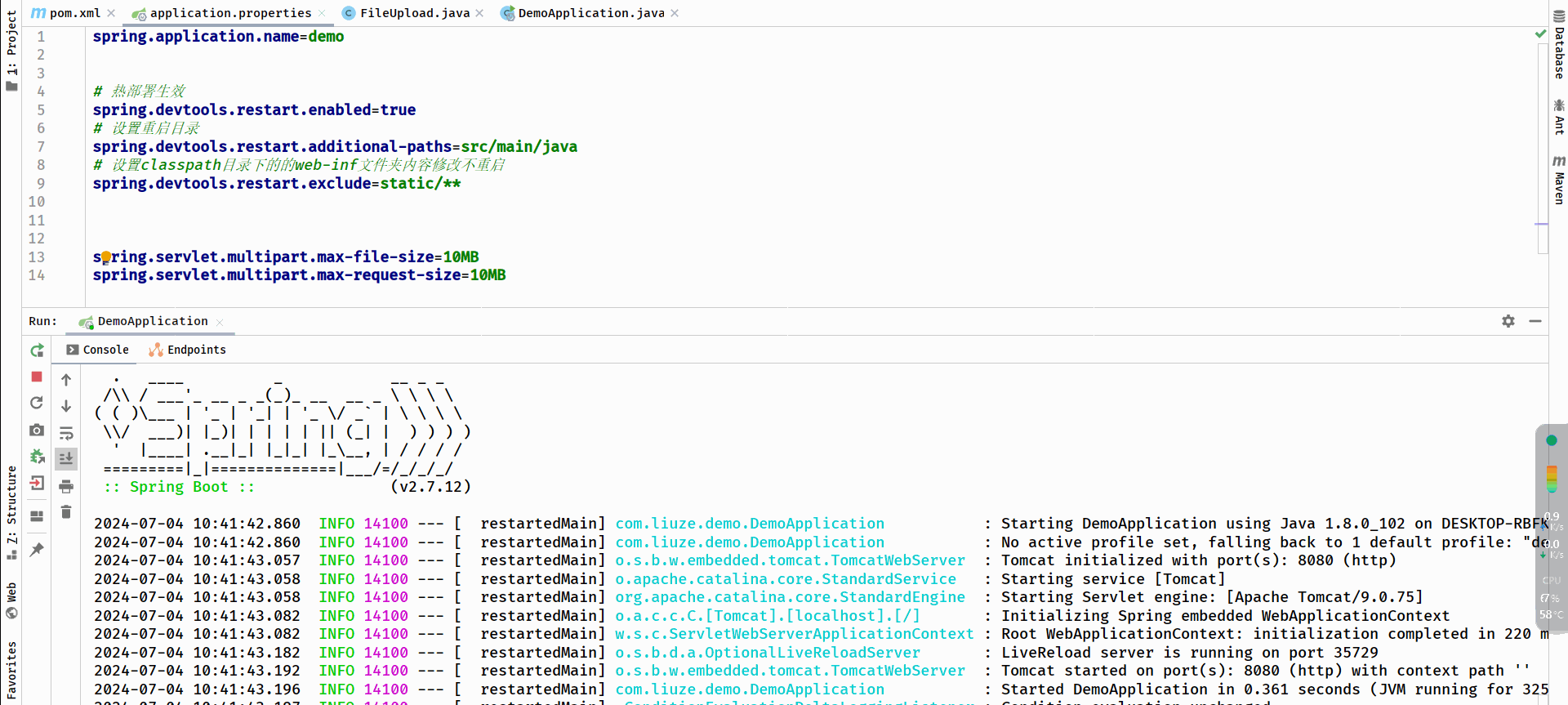Screen dimensions: 1568x705
Task: Click line number 14 in the gutter
Action: (x=37, y=275)
